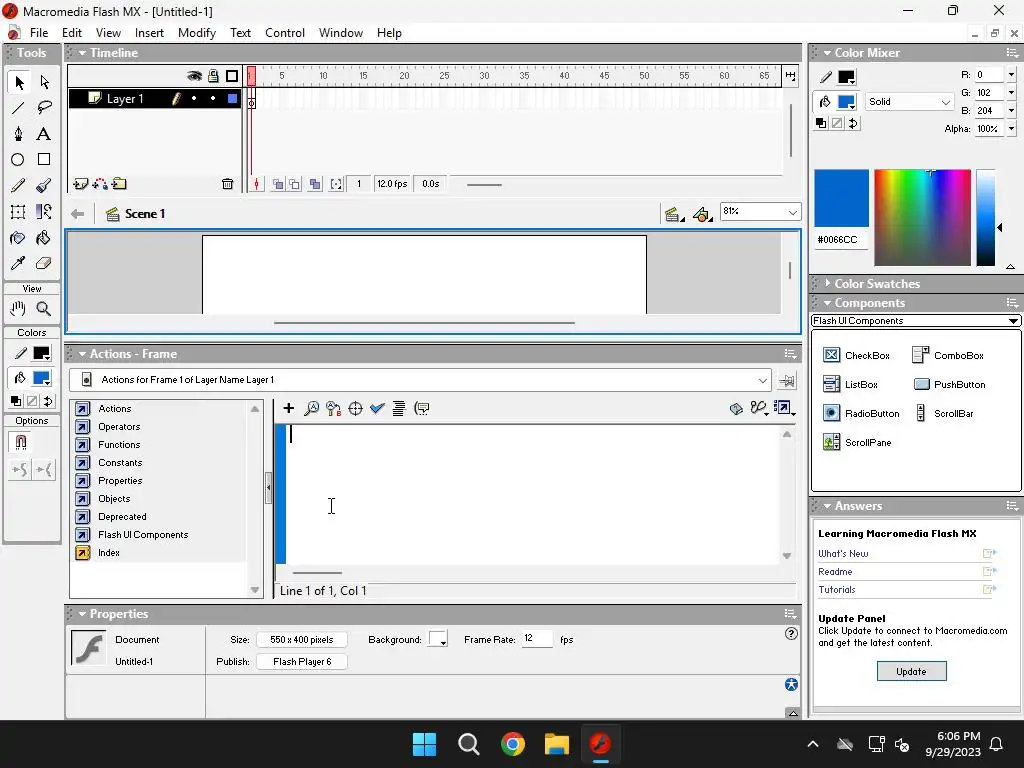Click the Insert Layer icon
This screenshot has width=1024, height=768.
point(80,184)
